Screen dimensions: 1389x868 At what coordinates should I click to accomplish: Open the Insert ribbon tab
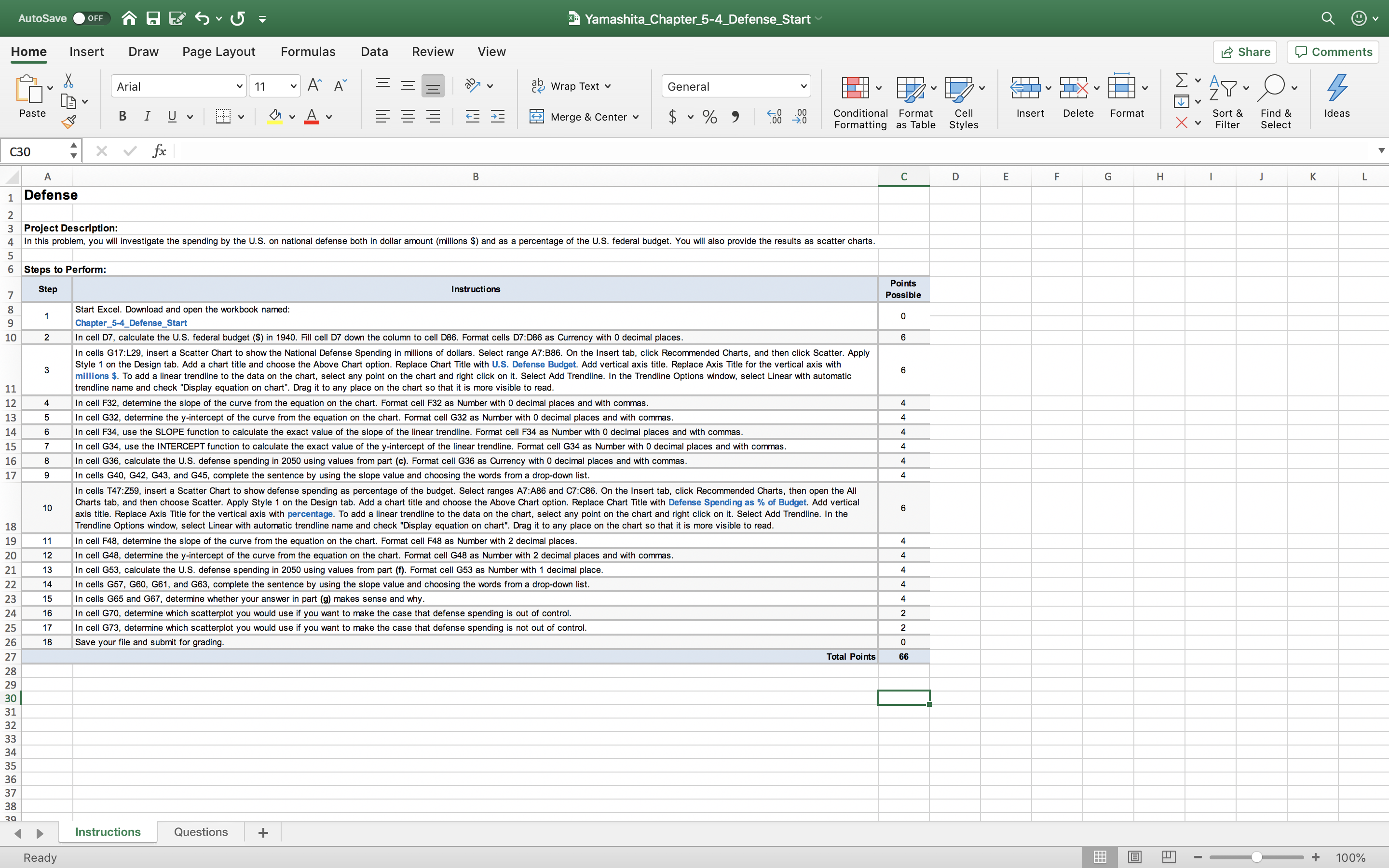pos(87,52)
